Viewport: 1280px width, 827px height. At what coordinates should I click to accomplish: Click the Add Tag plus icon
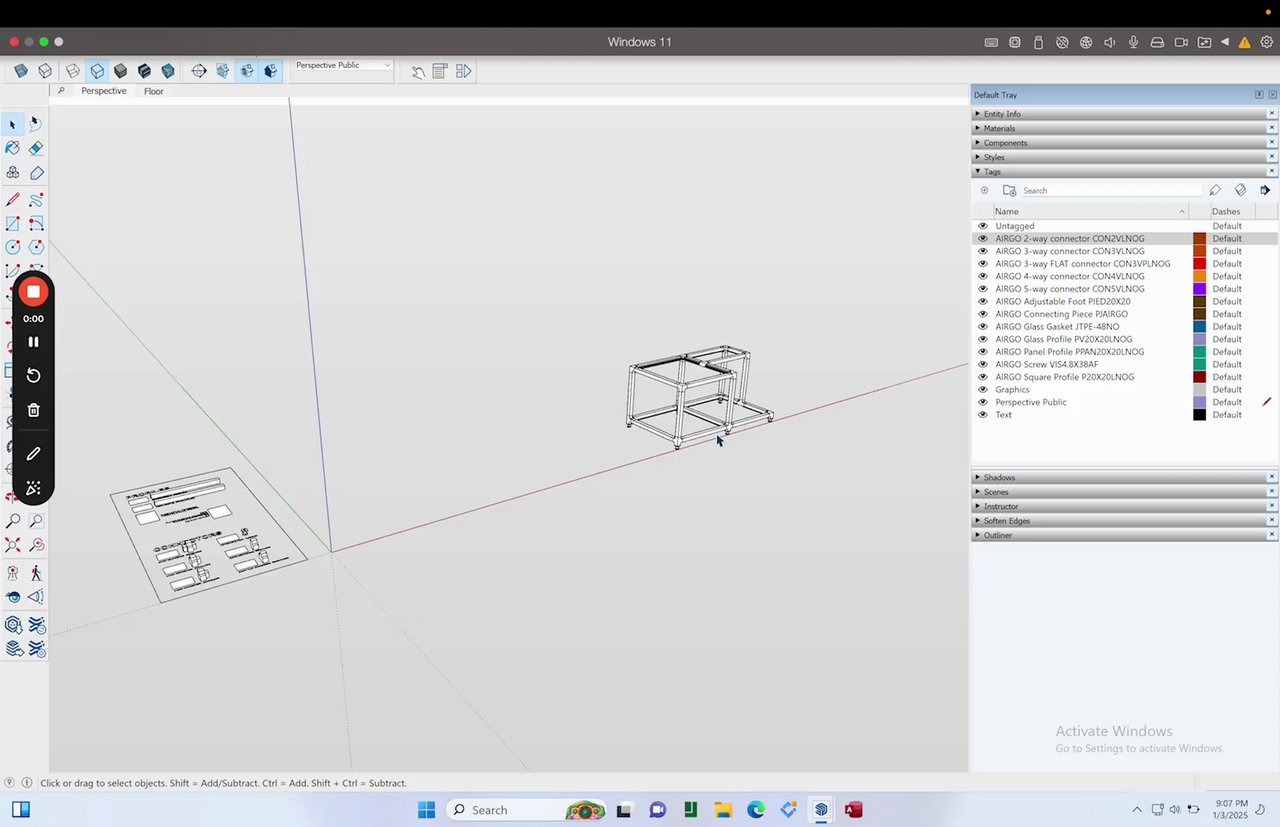(984, 190)
